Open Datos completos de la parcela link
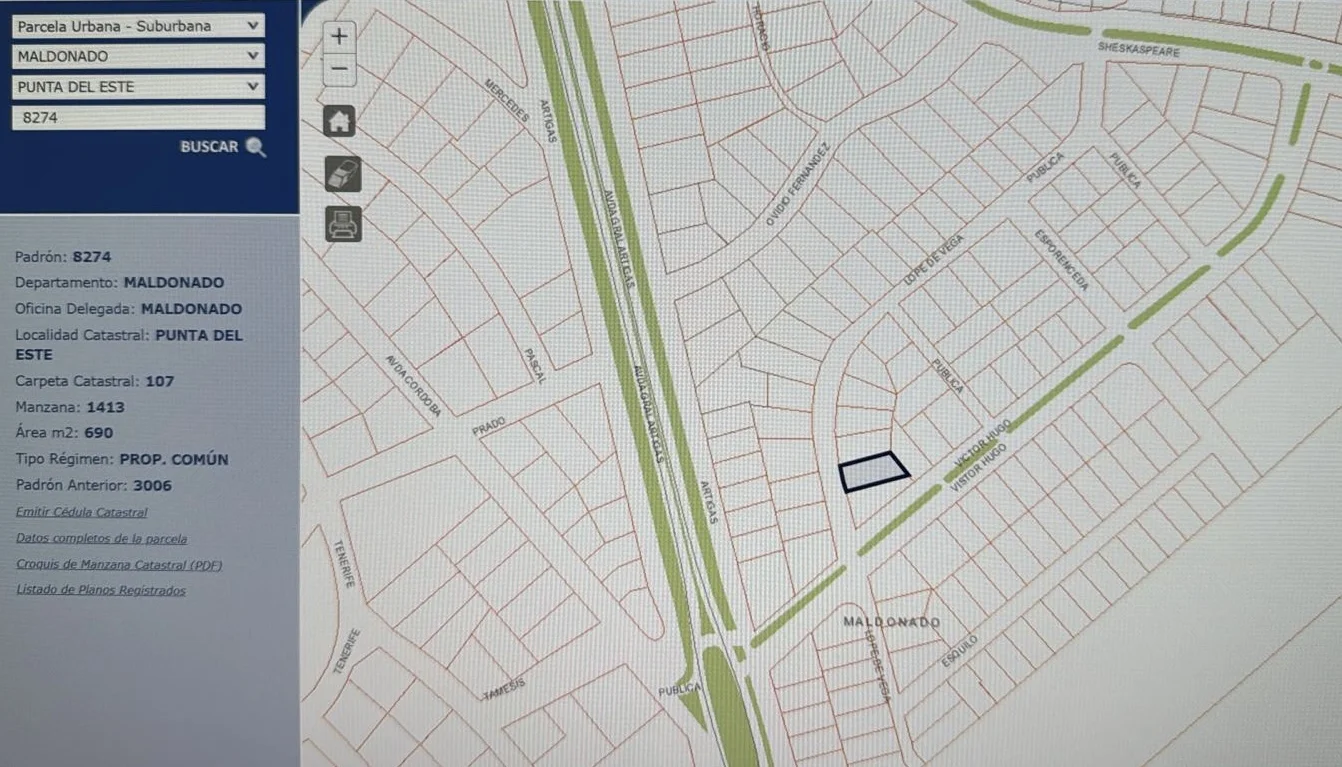1342x767 pixels. pos(101,538)
